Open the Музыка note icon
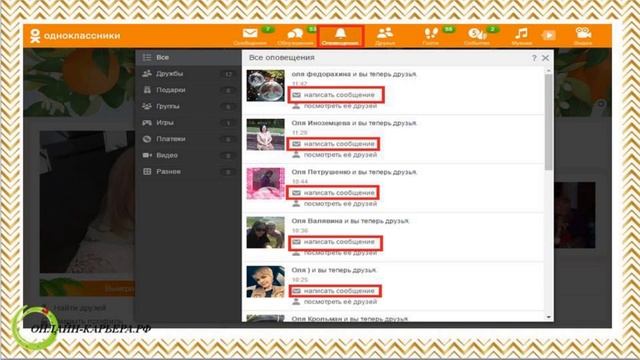 pos(521,33)
